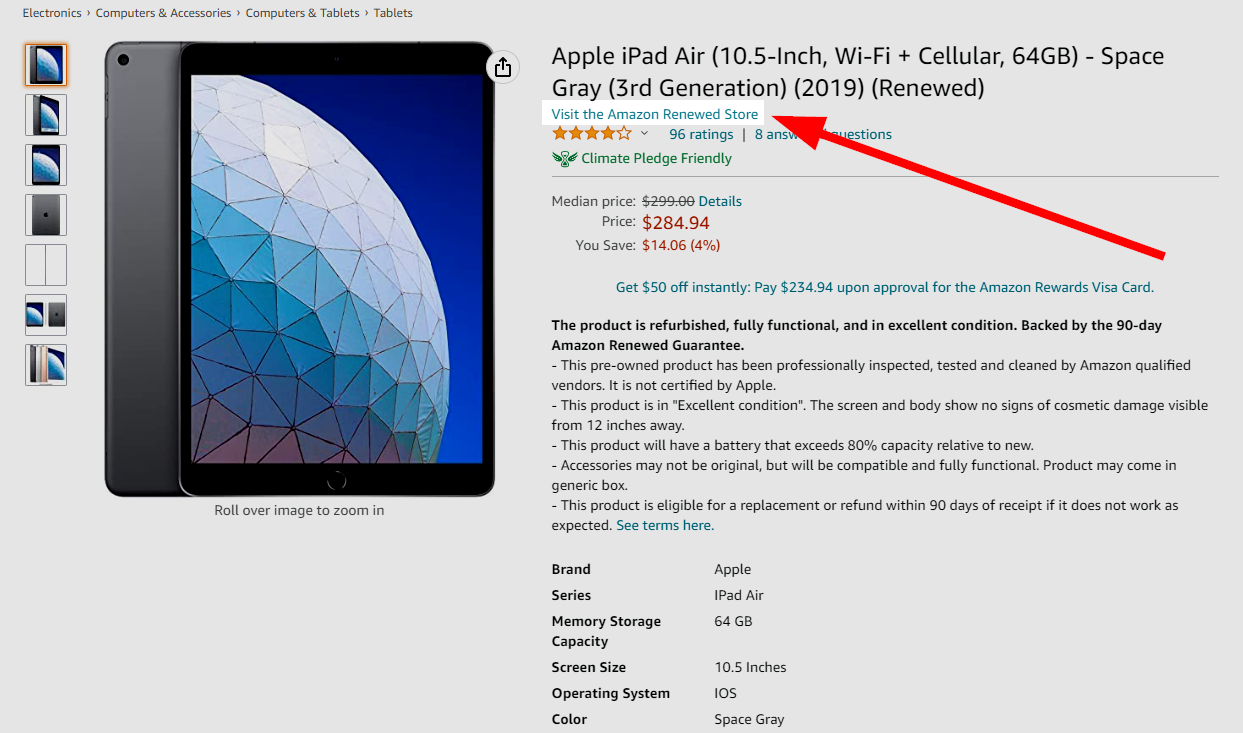
Task: Expand the star ratings dropdown chevron
Action: [x=644, y=134]
